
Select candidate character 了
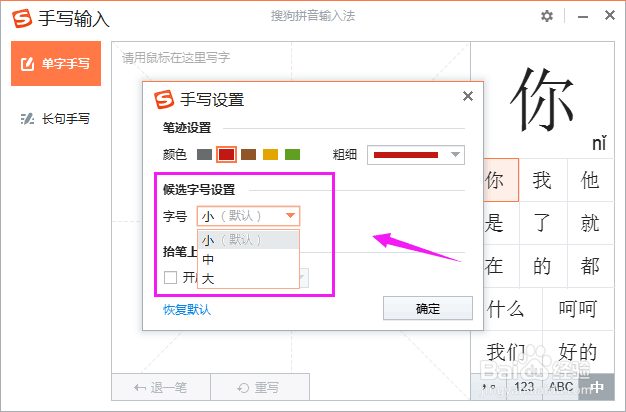(x=543, y=223)
